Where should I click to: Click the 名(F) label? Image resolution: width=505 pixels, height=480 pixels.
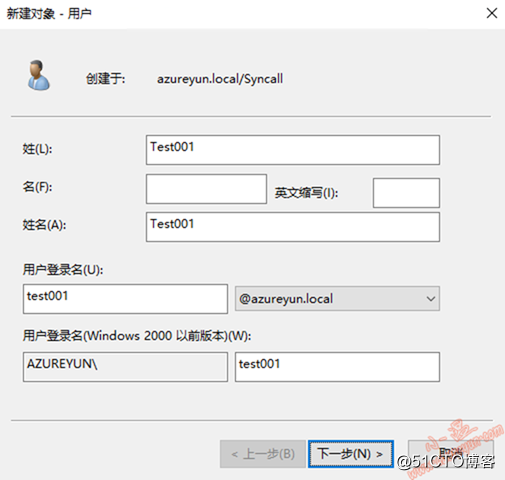point(37,187)
